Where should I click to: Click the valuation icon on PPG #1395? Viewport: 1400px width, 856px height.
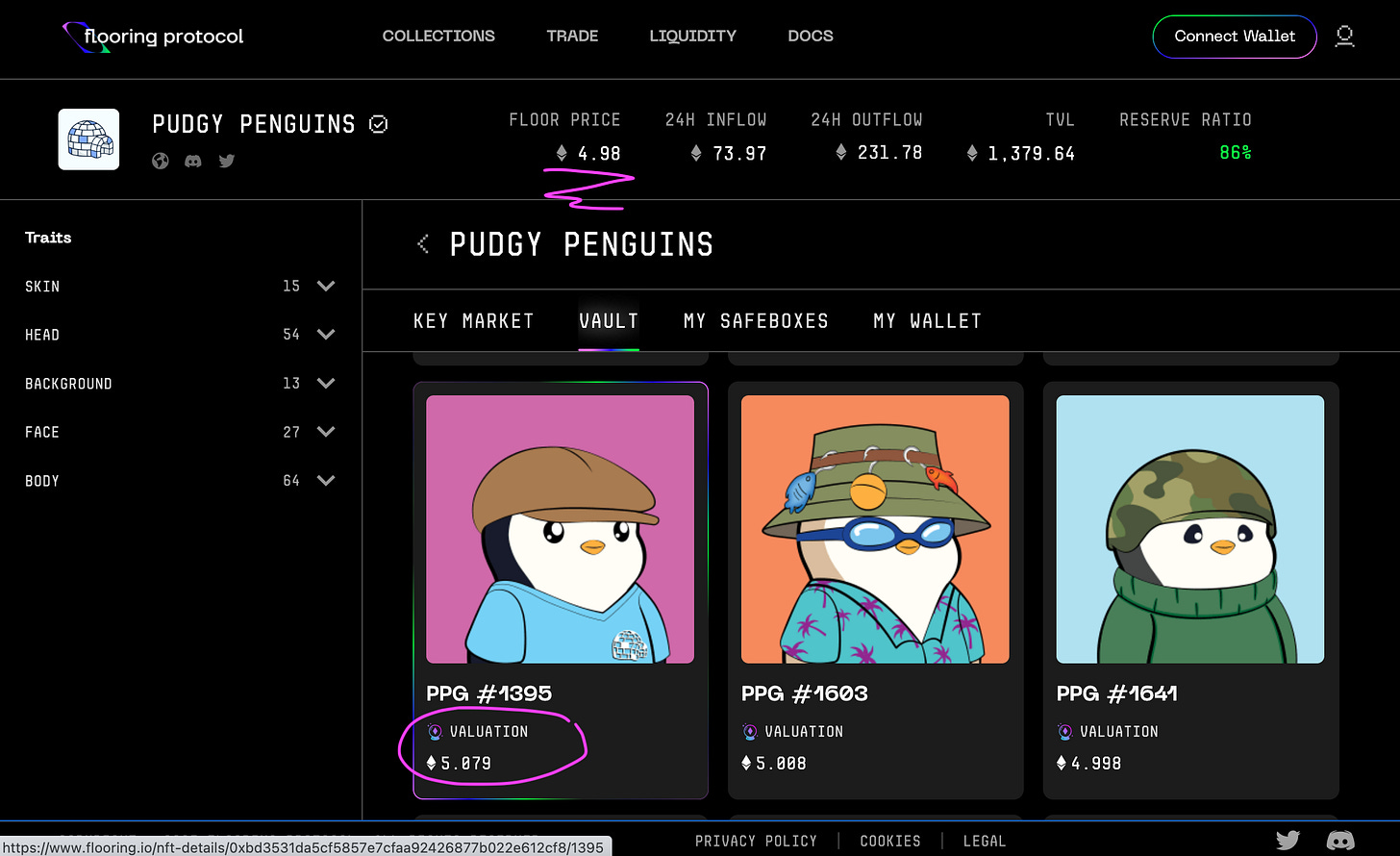tap(435, 732)
